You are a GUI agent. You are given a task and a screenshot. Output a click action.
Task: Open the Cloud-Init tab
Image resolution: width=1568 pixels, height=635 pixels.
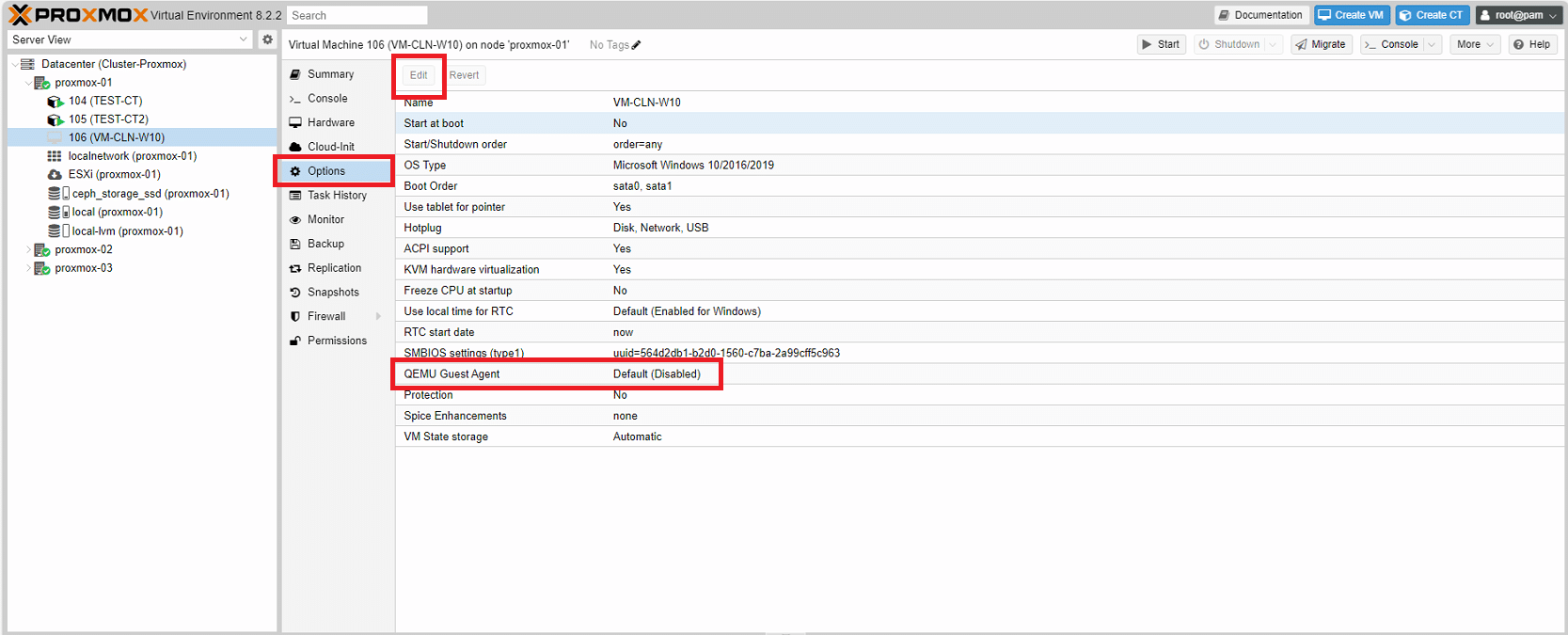(338, 147)
